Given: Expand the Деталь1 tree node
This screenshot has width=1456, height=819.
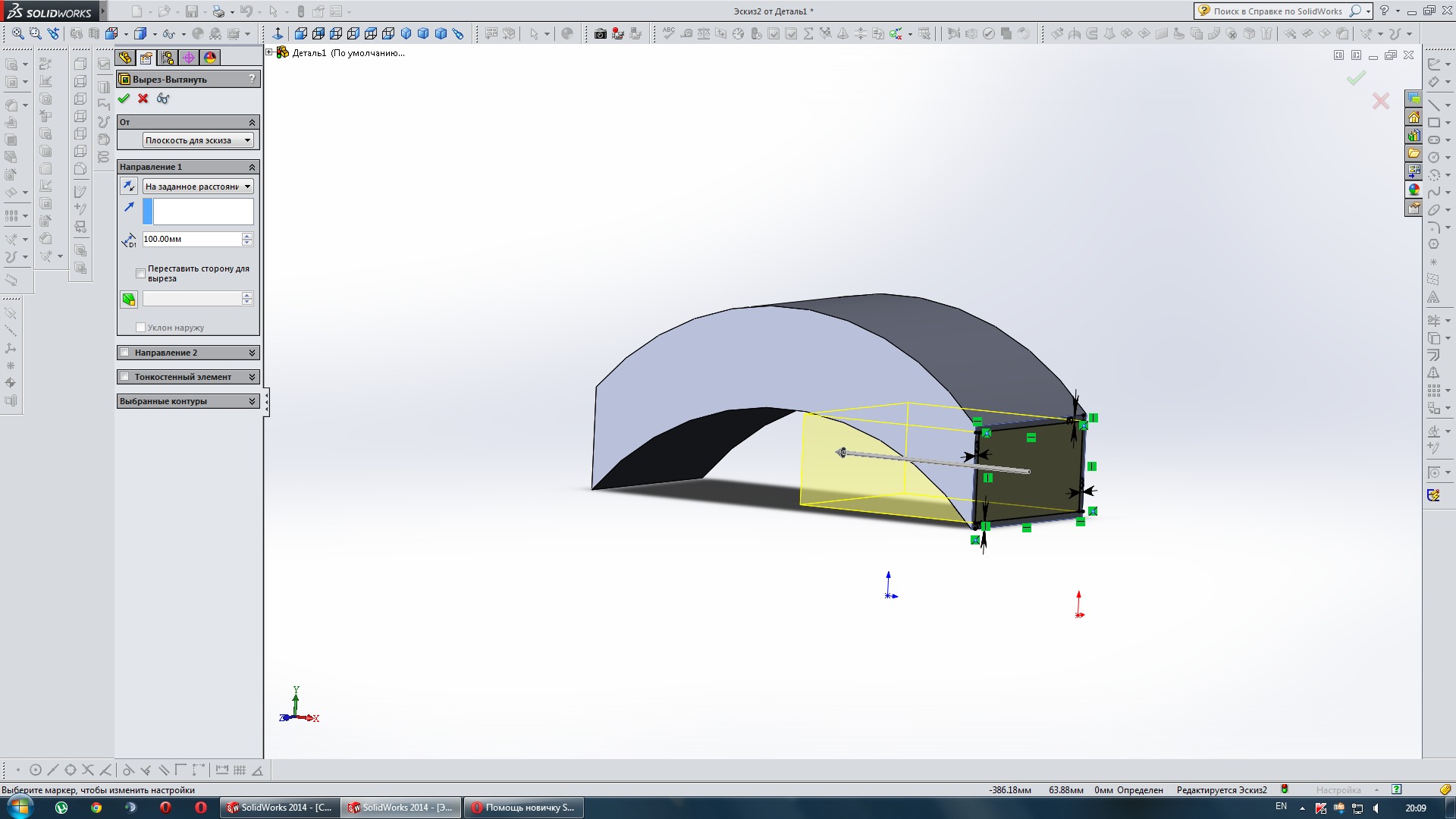Looking at the screenshot, I should pyautogui.click(x=269, y=52).
